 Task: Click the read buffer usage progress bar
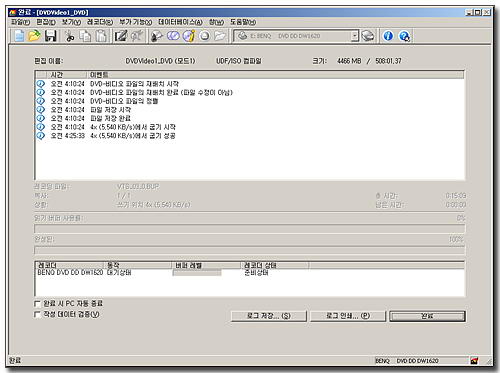point(250,229)
